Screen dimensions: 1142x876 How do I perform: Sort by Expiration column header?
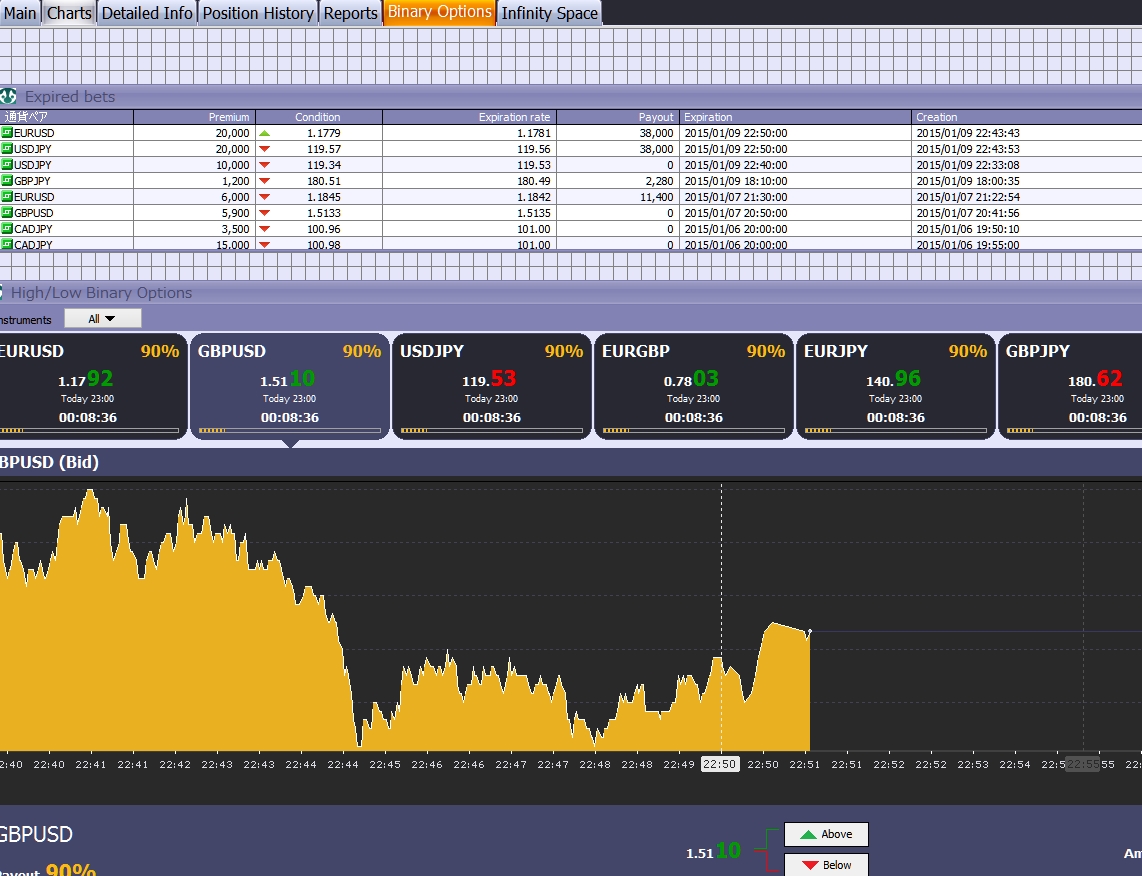click(795, 117)
